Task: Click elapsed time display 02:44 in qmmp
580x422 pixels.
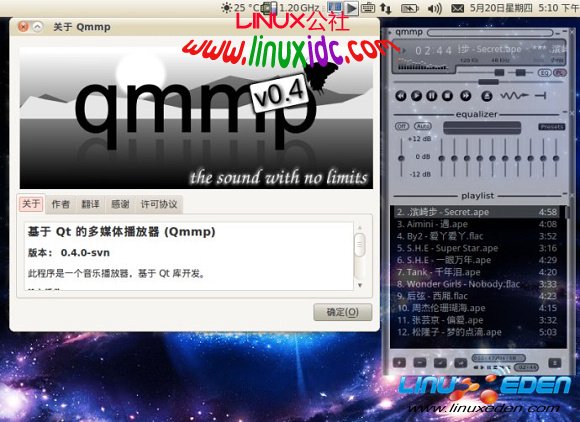Action: (433, 50)
